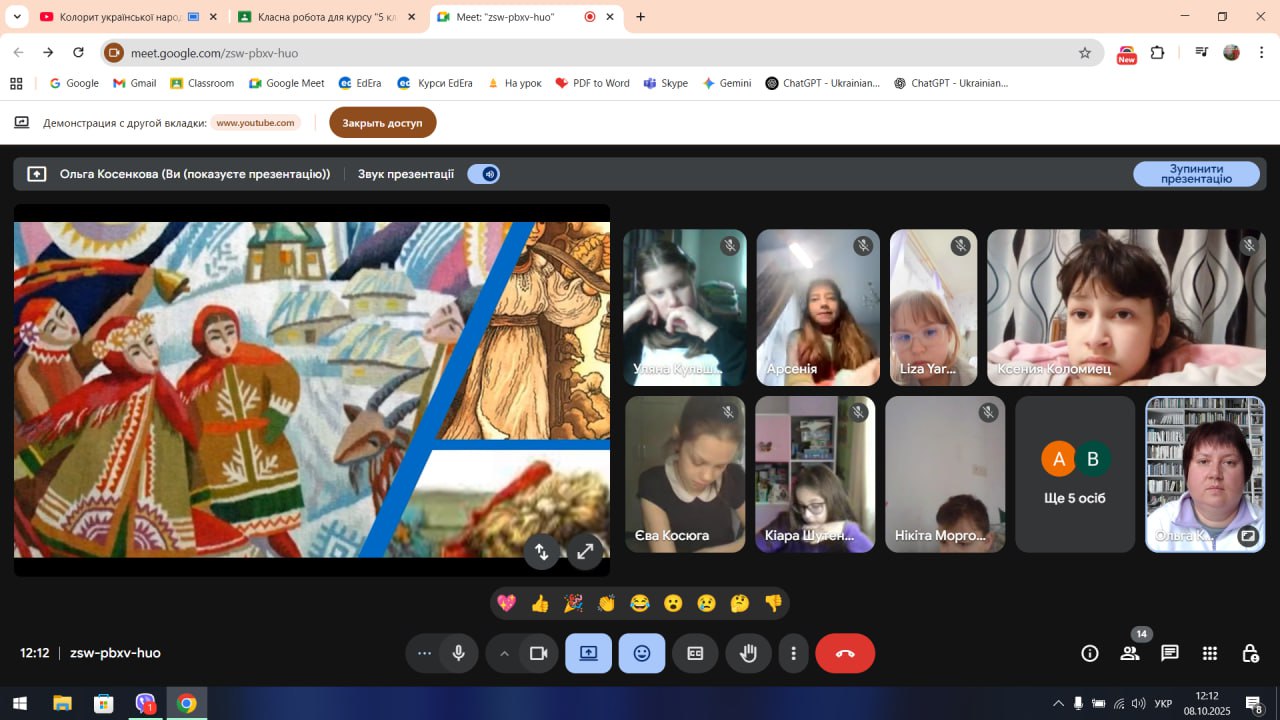The width and height of the screenshot is (1280, 720).
Task: Show the participants list
Action: [x=1130, y=653]
